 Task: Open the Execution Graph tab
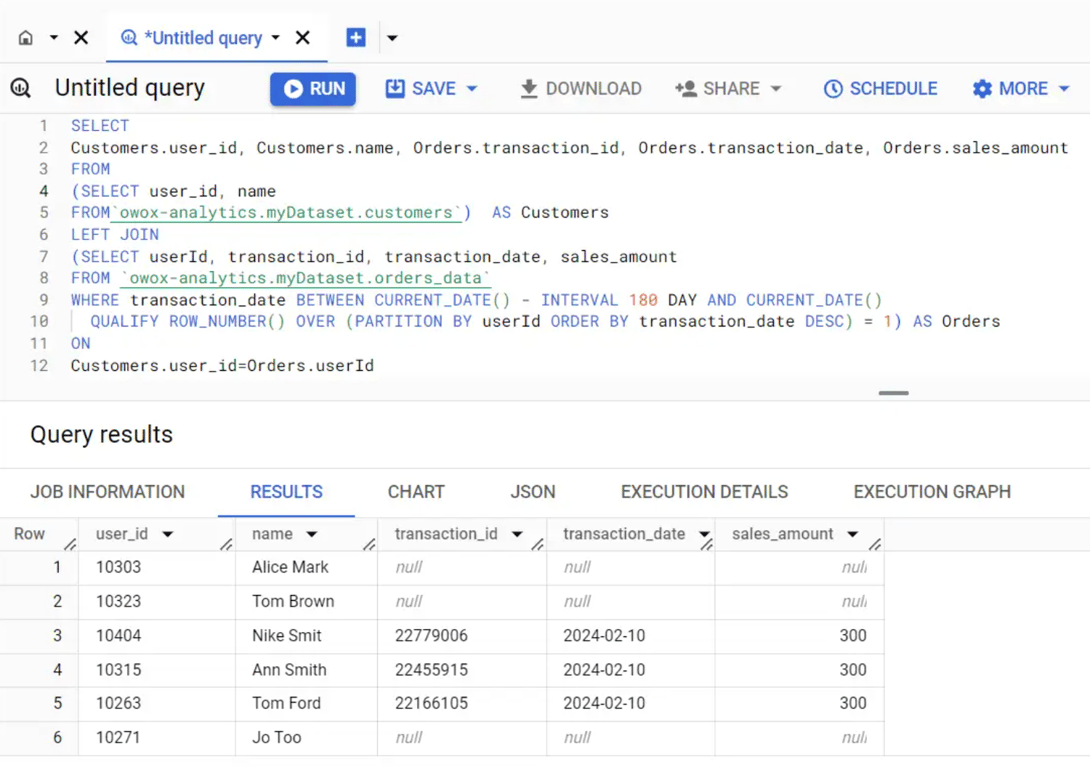[x=932, y=492]
